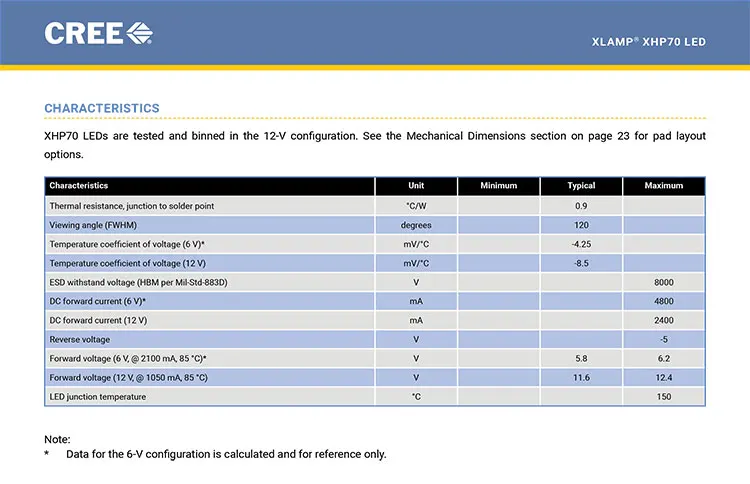This screenshot has width=750, height=484.
Task: Click the maximum current value '2400'
Action: click(664, 320)
